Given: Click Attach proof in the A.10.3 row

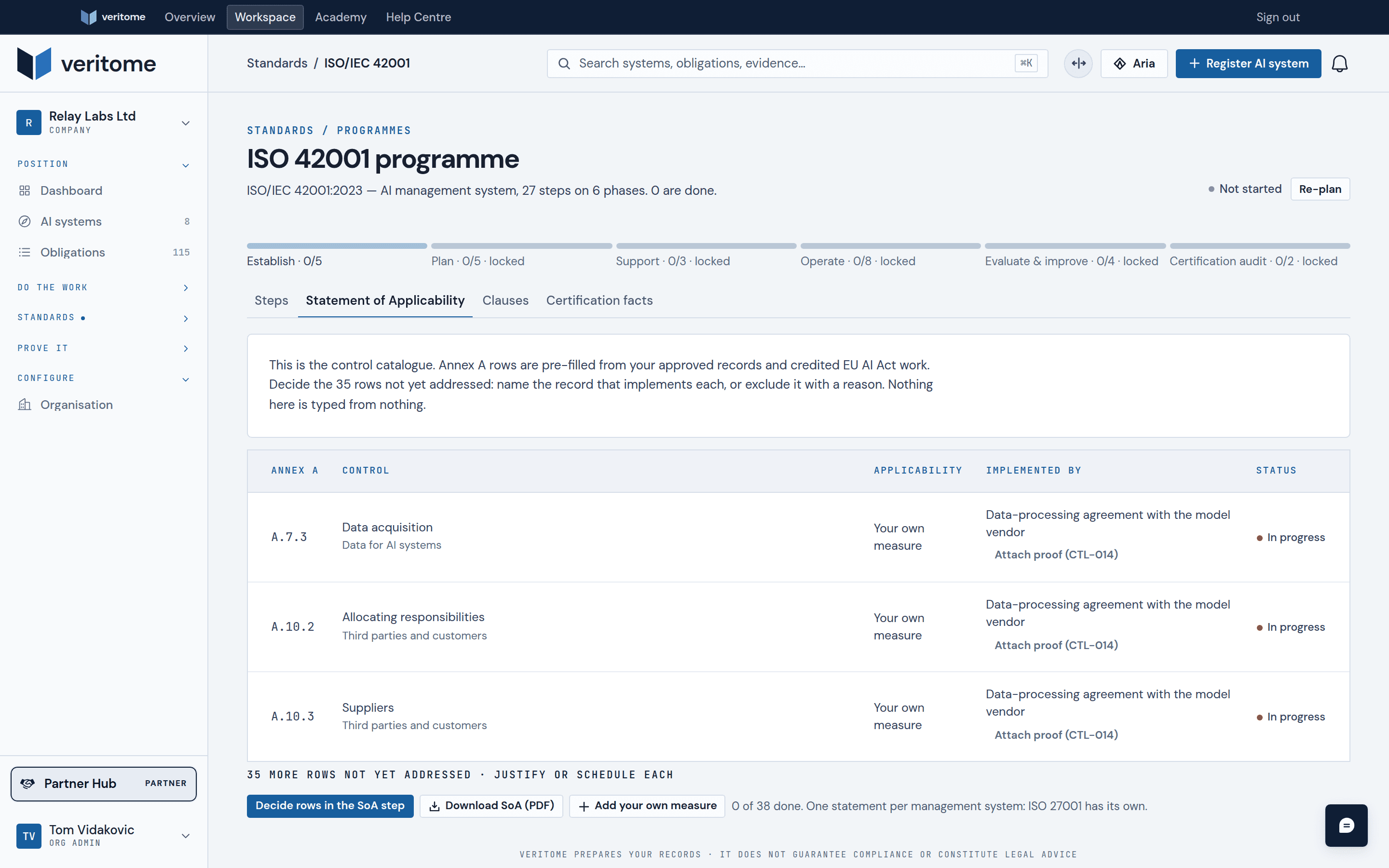Looking at the screenshot, I should coord(1056,735).
